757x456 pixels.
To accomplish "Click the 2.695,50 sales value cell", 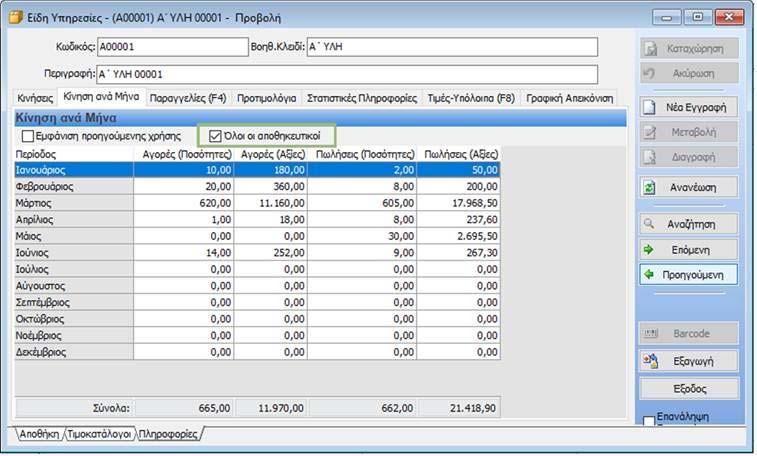I will click(x=459, y=236).
